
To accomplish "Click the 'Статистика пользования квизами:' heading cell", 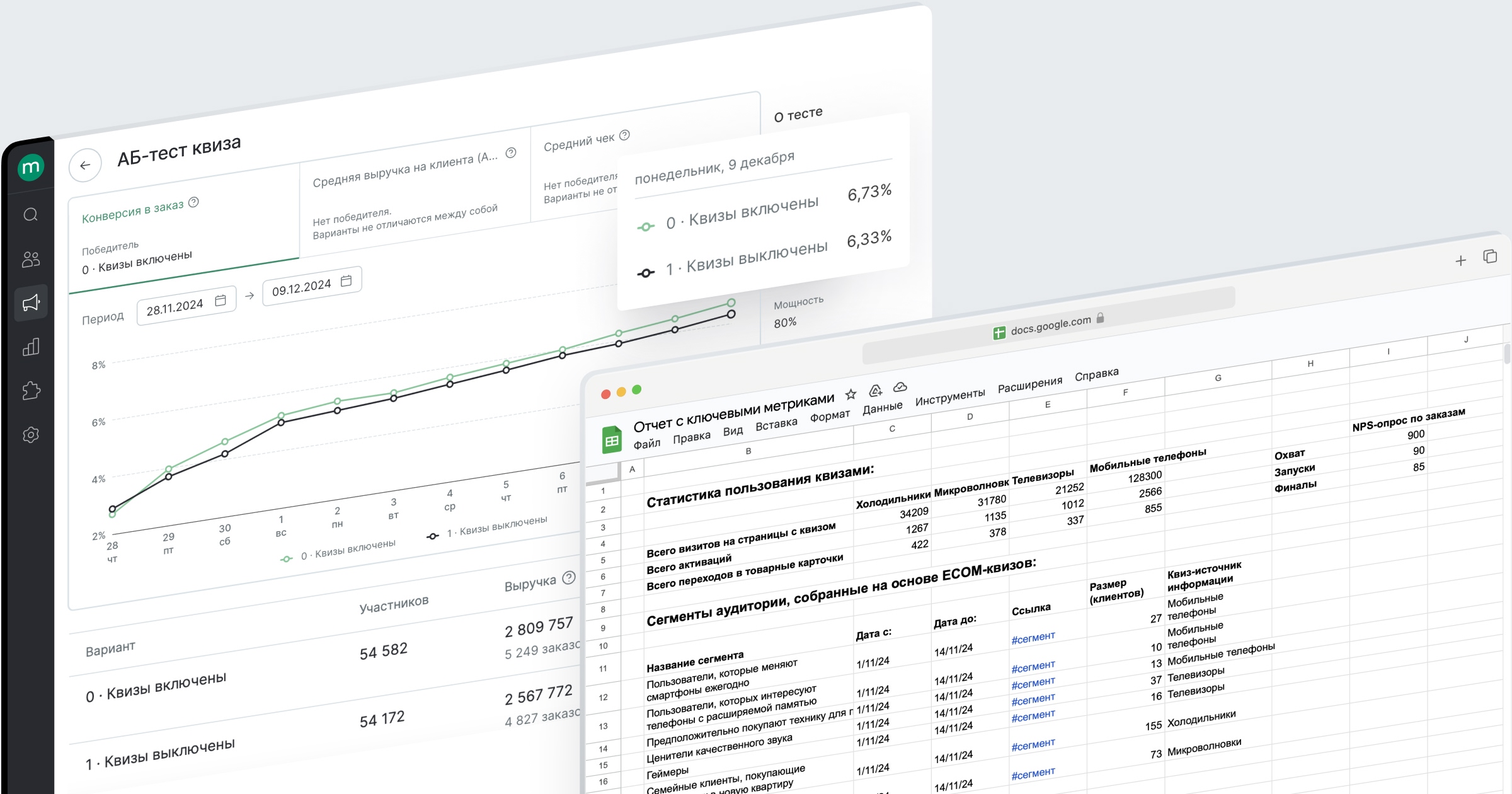I will [x=760, y=486].
